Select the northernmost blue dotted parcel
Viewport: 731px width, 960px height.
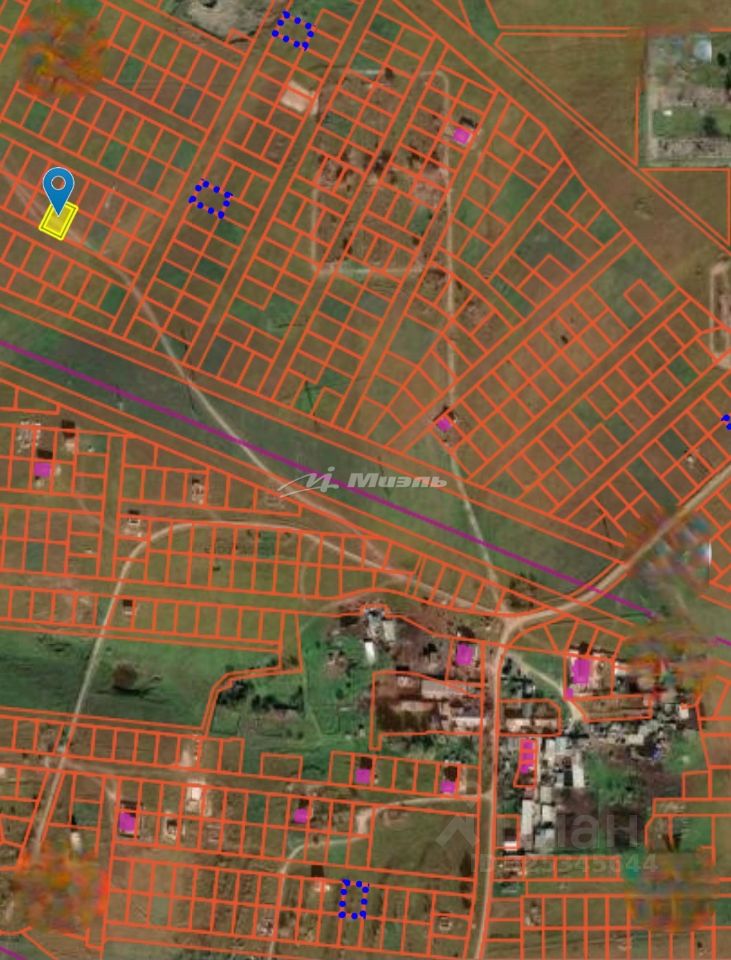[293, 31]
